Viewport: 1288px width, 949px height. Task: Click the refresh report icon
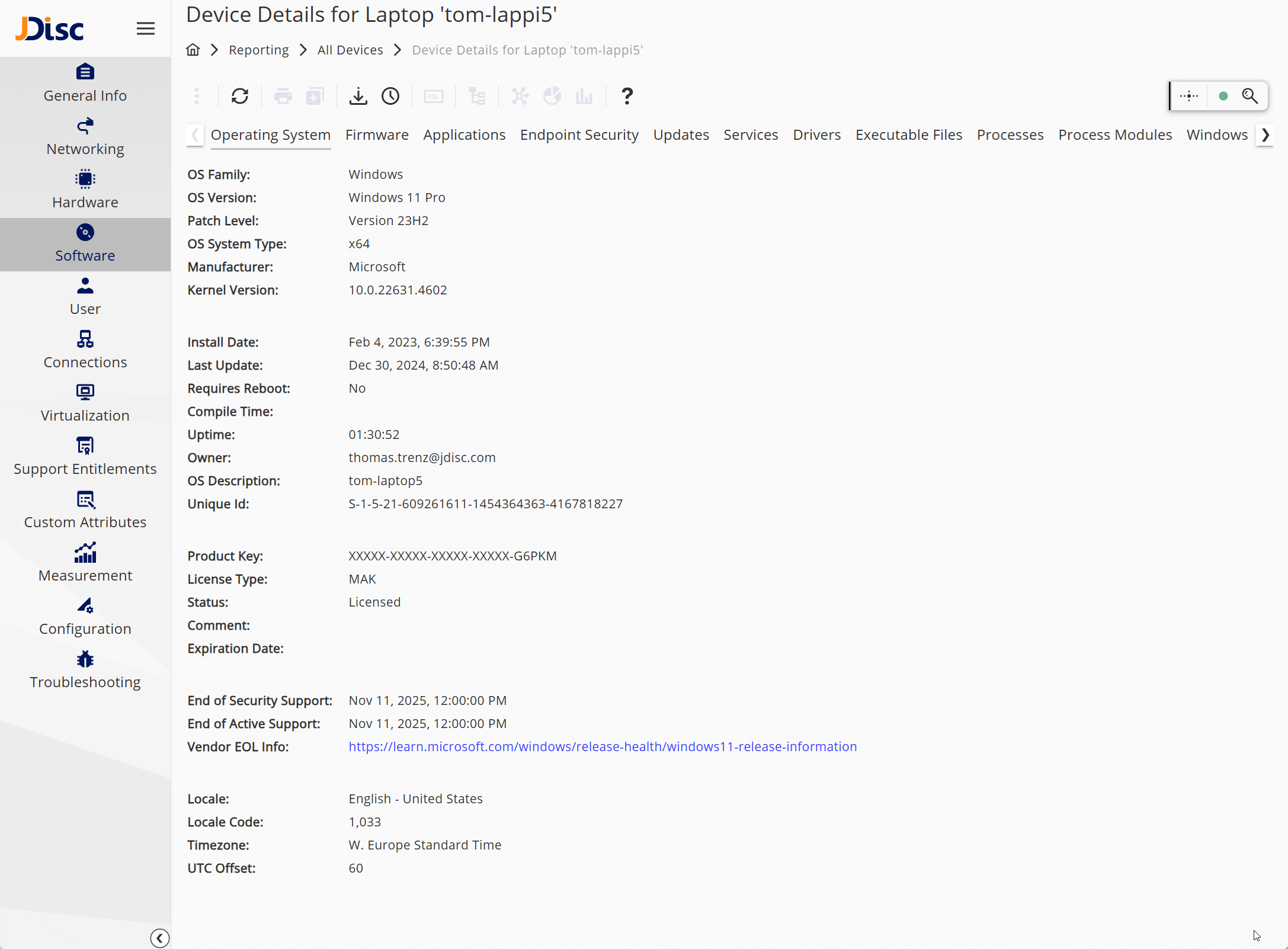(x=240, y=96)
